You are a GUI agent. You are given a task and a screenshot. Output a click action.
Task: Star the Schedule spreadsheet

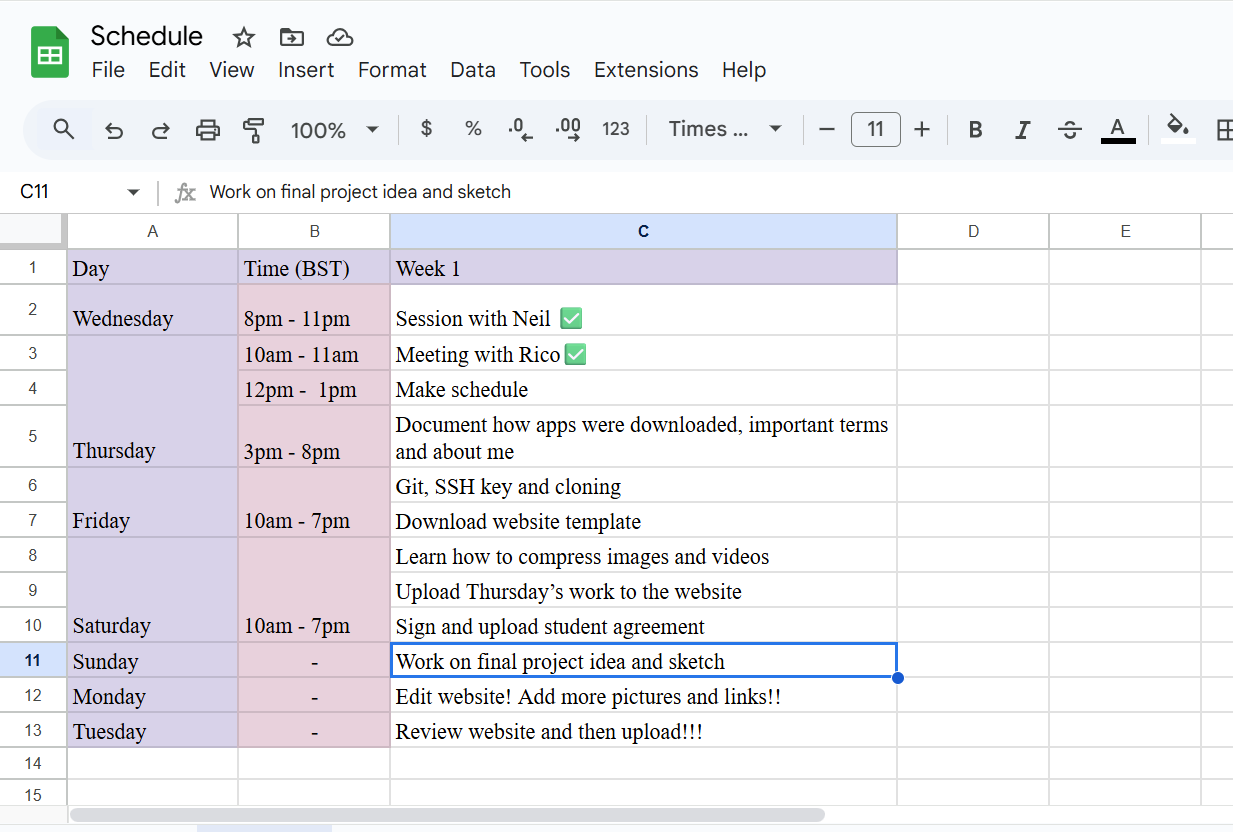(x=243, y=37)
